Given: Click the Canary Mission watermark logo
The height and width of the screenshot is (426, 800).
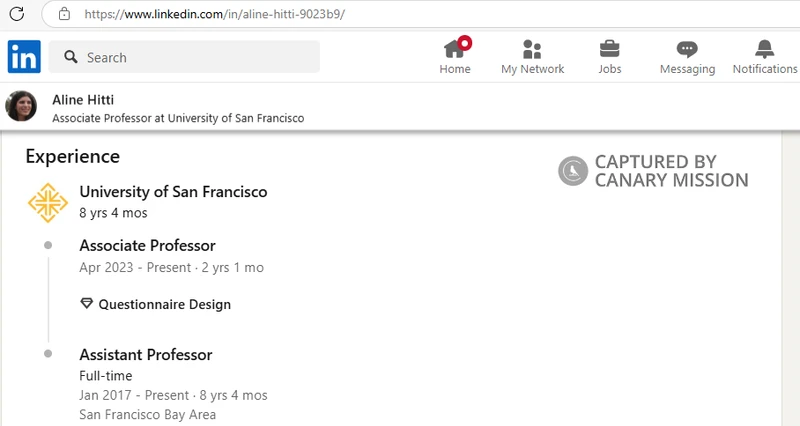Looking at the screenshot, I should [x=573, y=171].
